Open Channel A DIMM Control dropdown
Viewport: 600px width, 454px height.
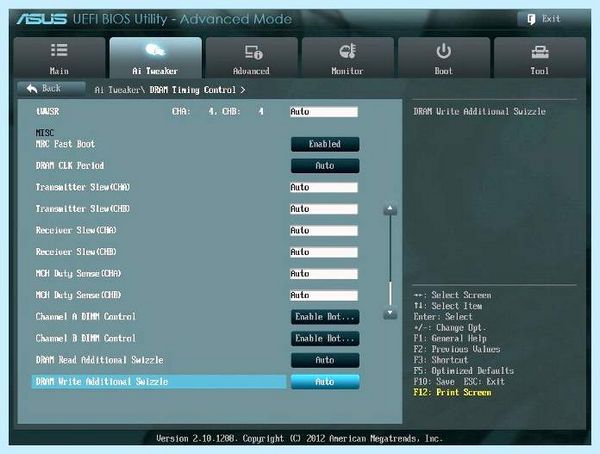point(325,317)
